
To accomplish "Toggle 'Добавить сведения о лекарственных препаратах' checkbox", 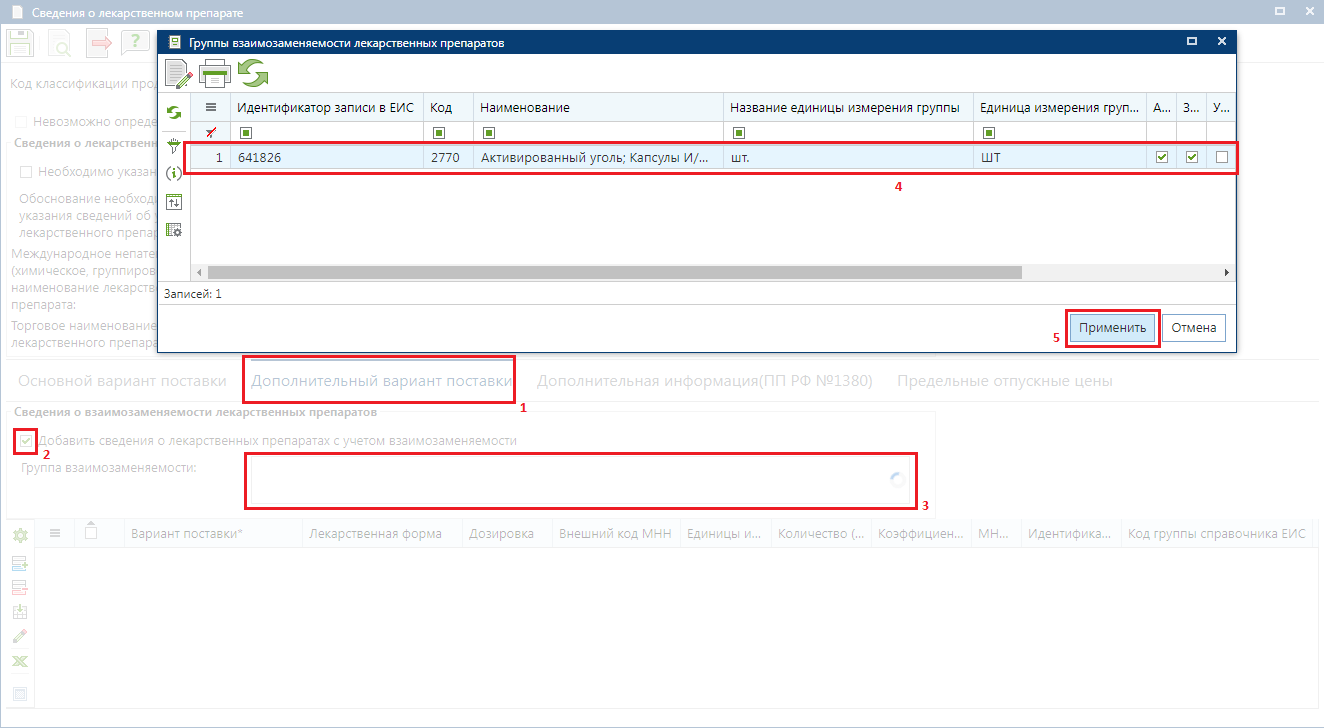I will click(26, 440).
